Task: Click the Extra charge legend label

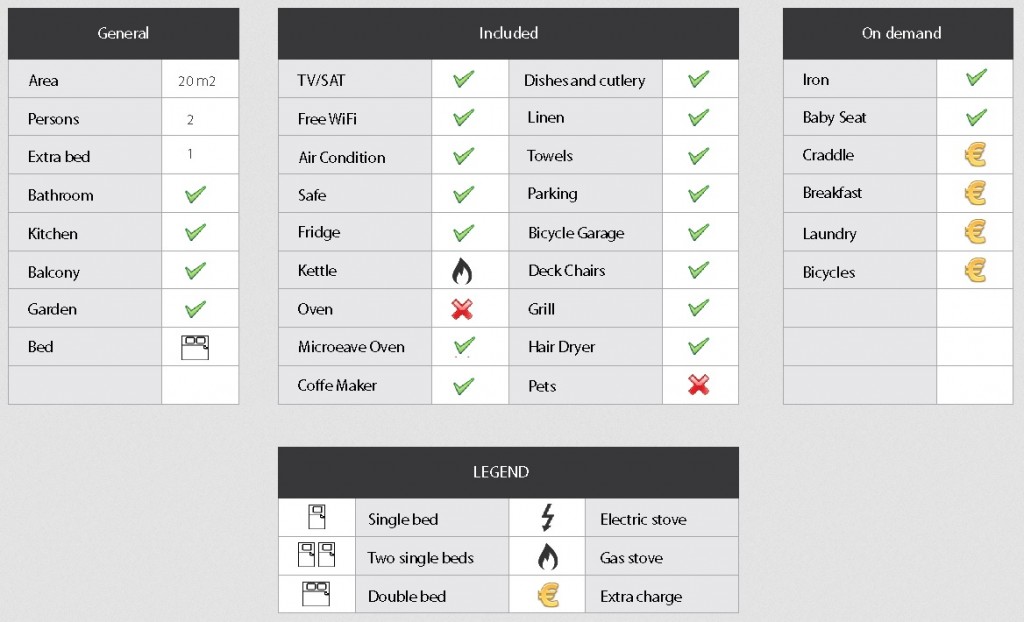Action: coord(640,597)
